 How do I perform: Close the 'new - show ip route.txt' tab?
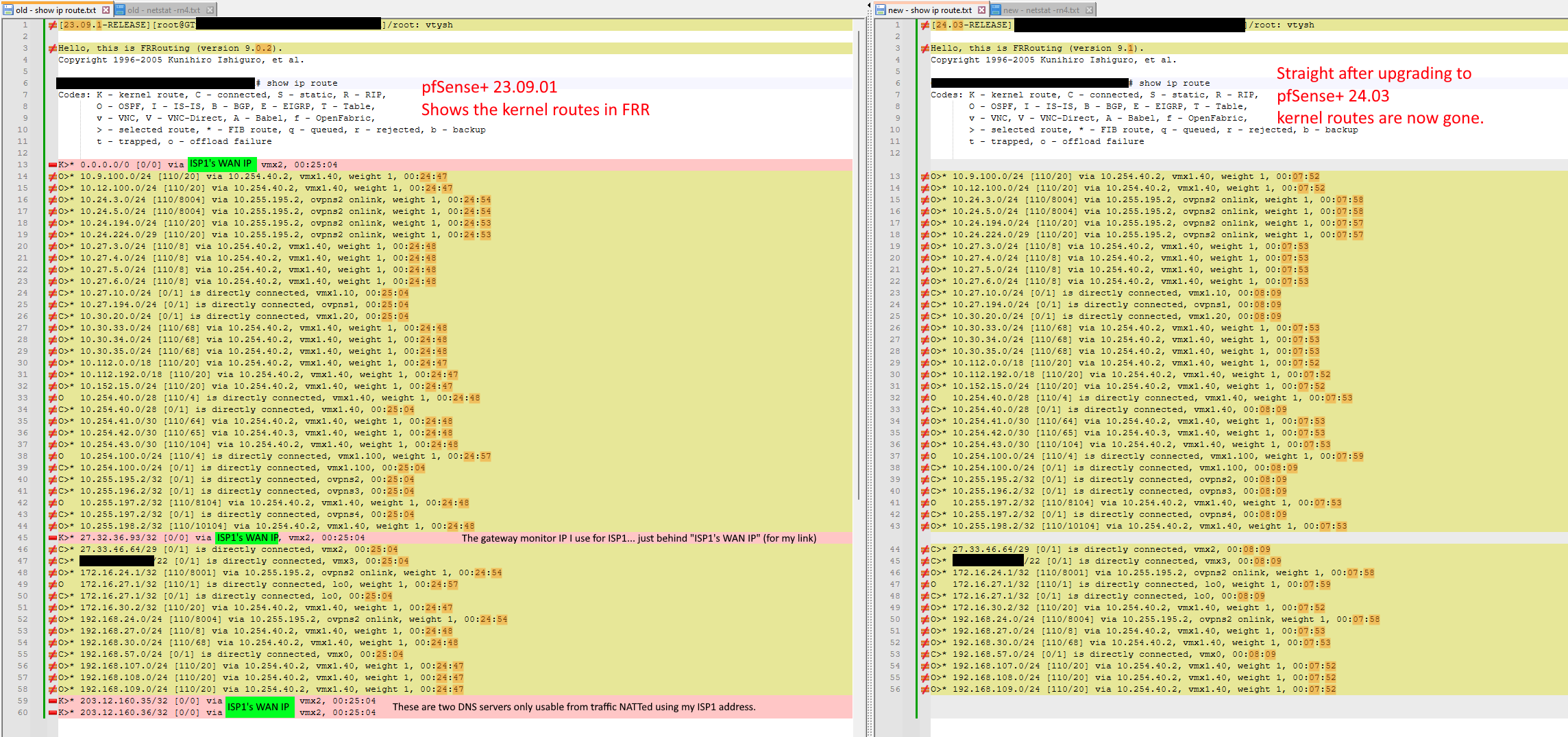point(981,10)
